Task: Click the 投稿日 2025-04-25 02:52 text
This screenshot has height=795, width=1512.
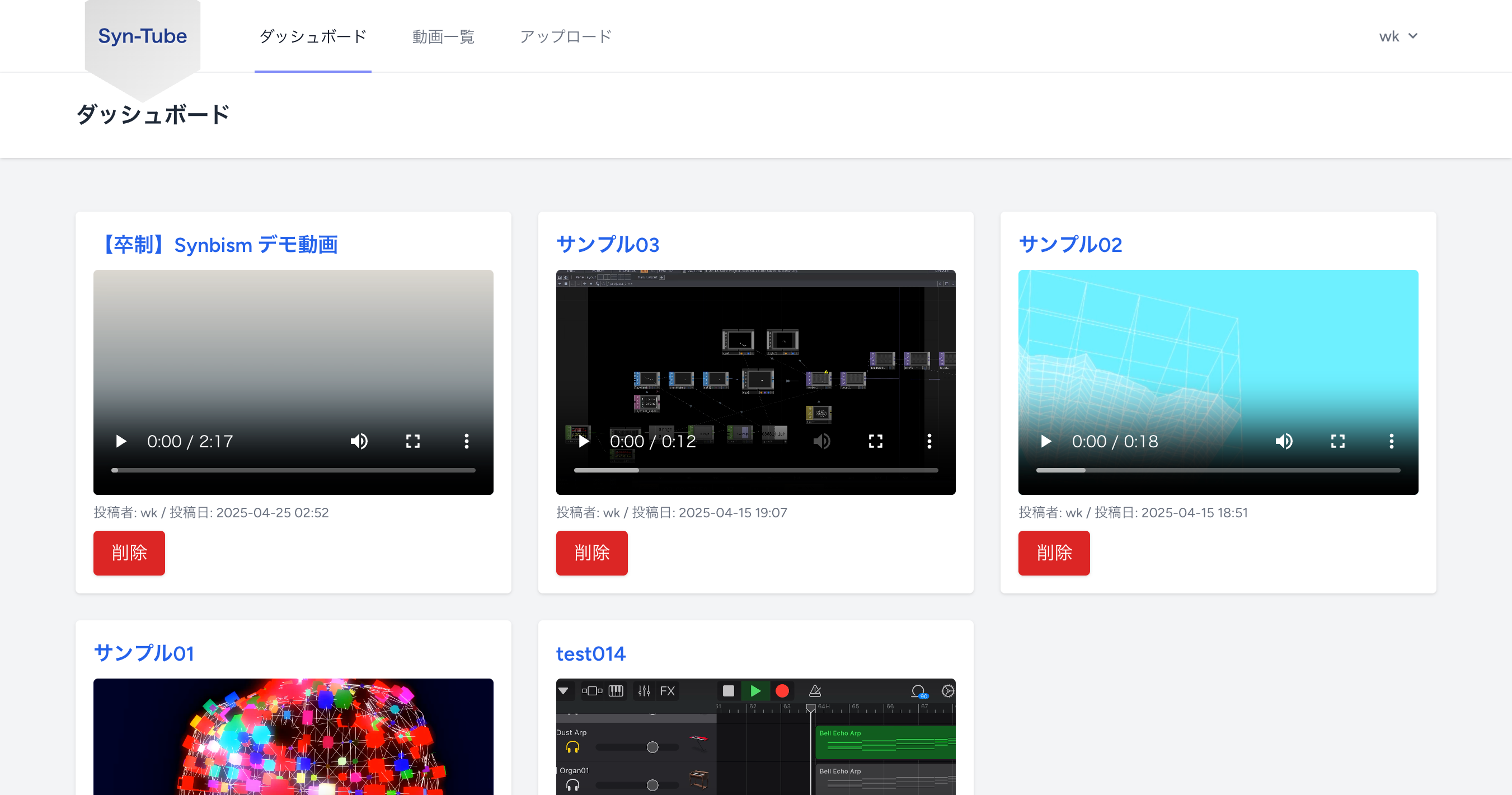Action: pyautogui.click(x=249, y=513)
